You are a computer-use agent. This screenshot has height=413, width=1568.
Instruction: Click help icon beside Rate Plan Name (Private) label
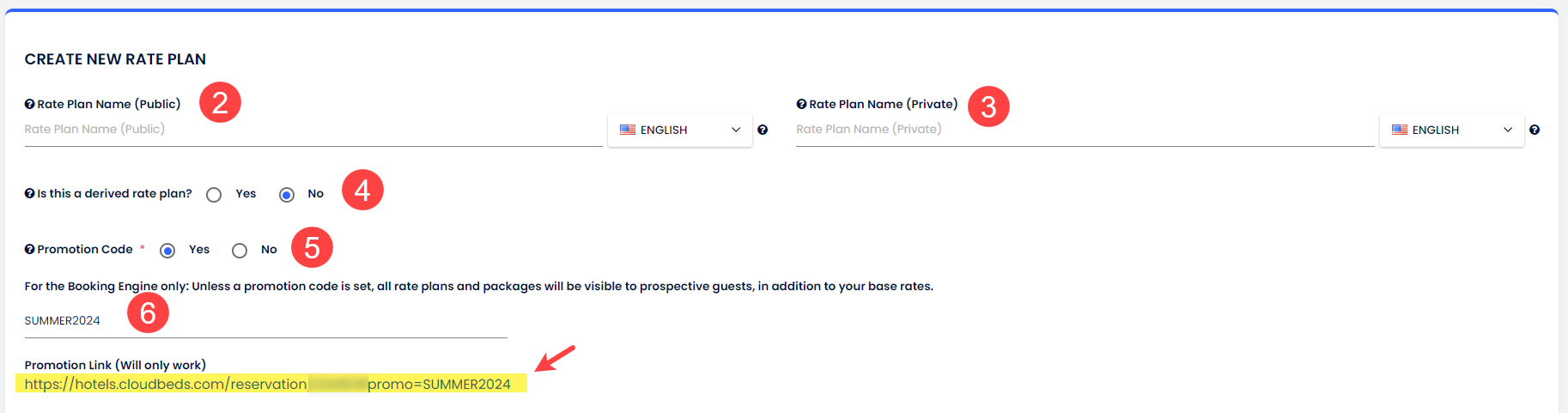[801, 104]
